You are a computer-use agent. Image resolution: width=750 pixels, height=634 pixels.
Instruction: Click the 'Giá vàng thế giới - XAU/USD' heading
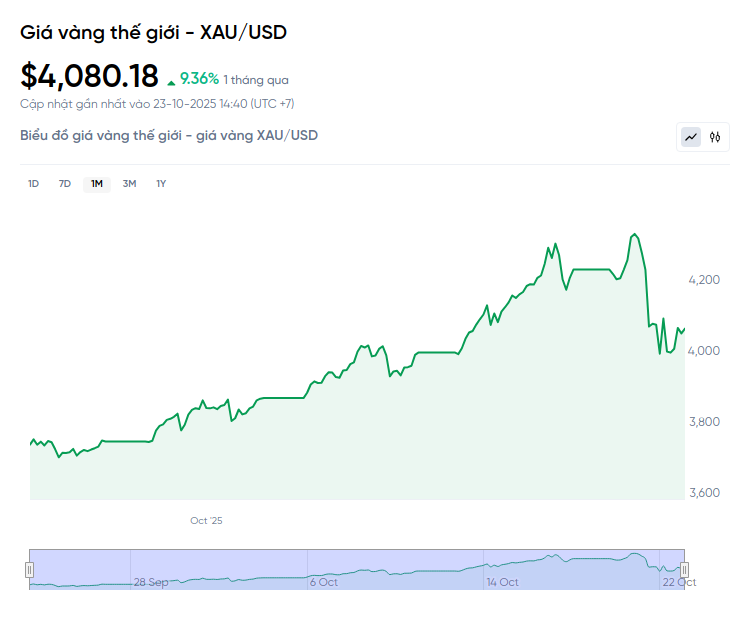(154, 32)
